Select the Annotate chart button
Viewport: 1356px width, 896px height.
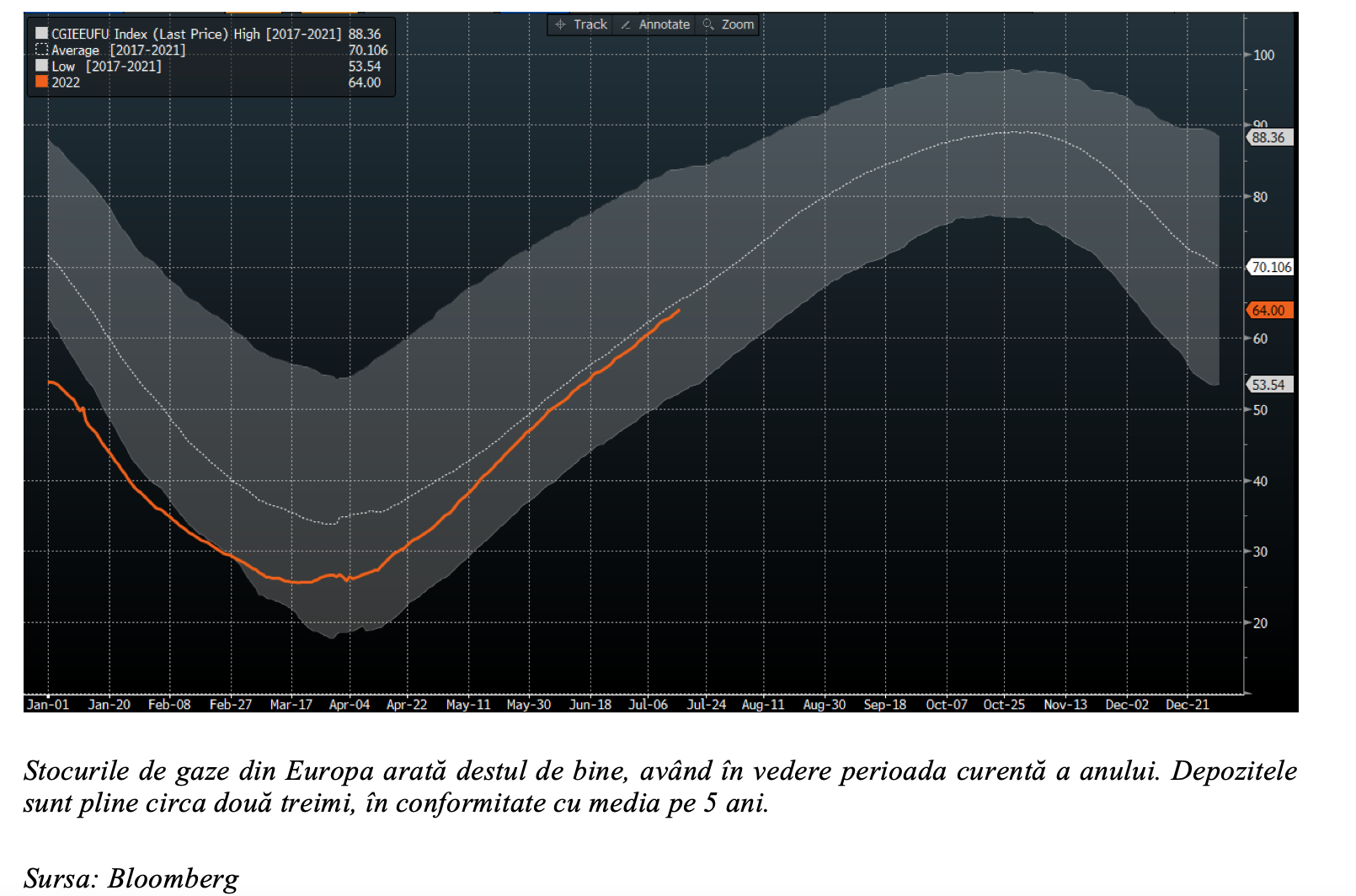[655, 24]
